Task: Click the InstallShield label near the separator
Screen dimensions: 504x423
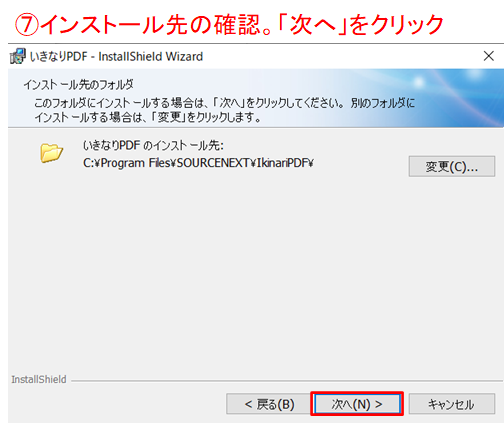Action: [x=39, y=379]
